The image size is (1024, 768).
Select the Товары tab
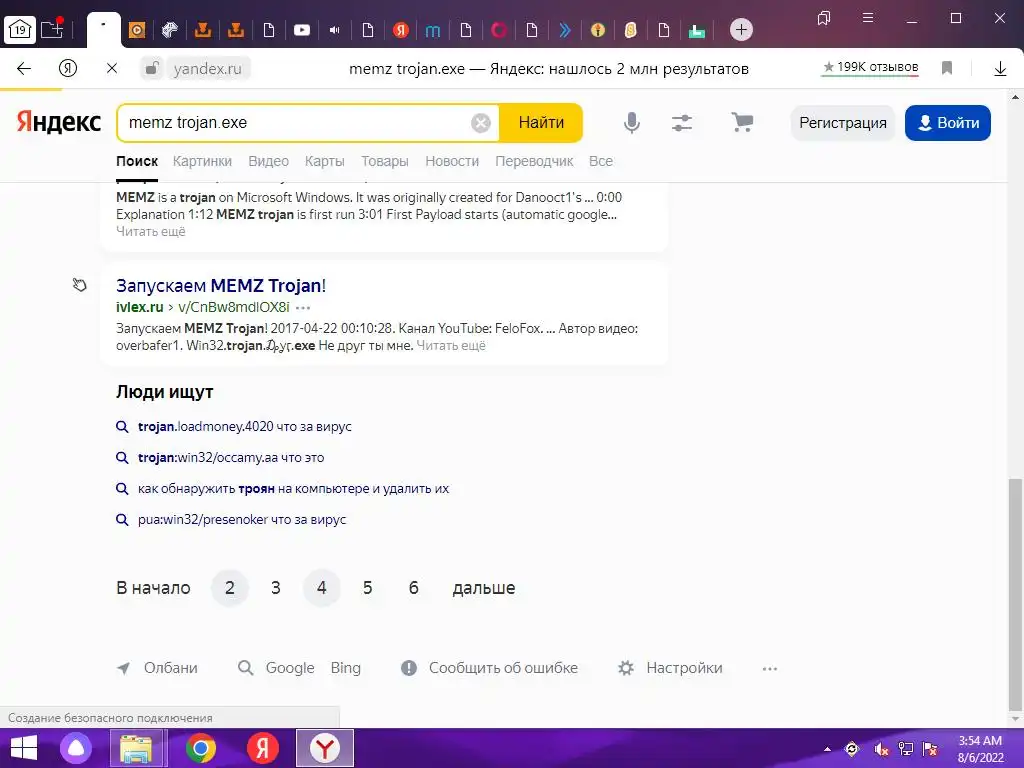point(385,161)
